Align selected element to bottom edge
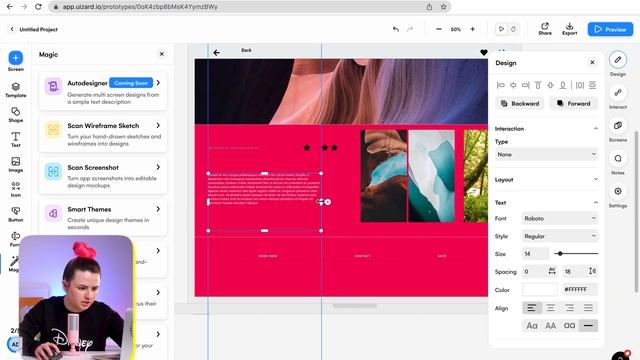Image resolution: width=640 pixels, height=360 pixels. [x=563, y=85]
